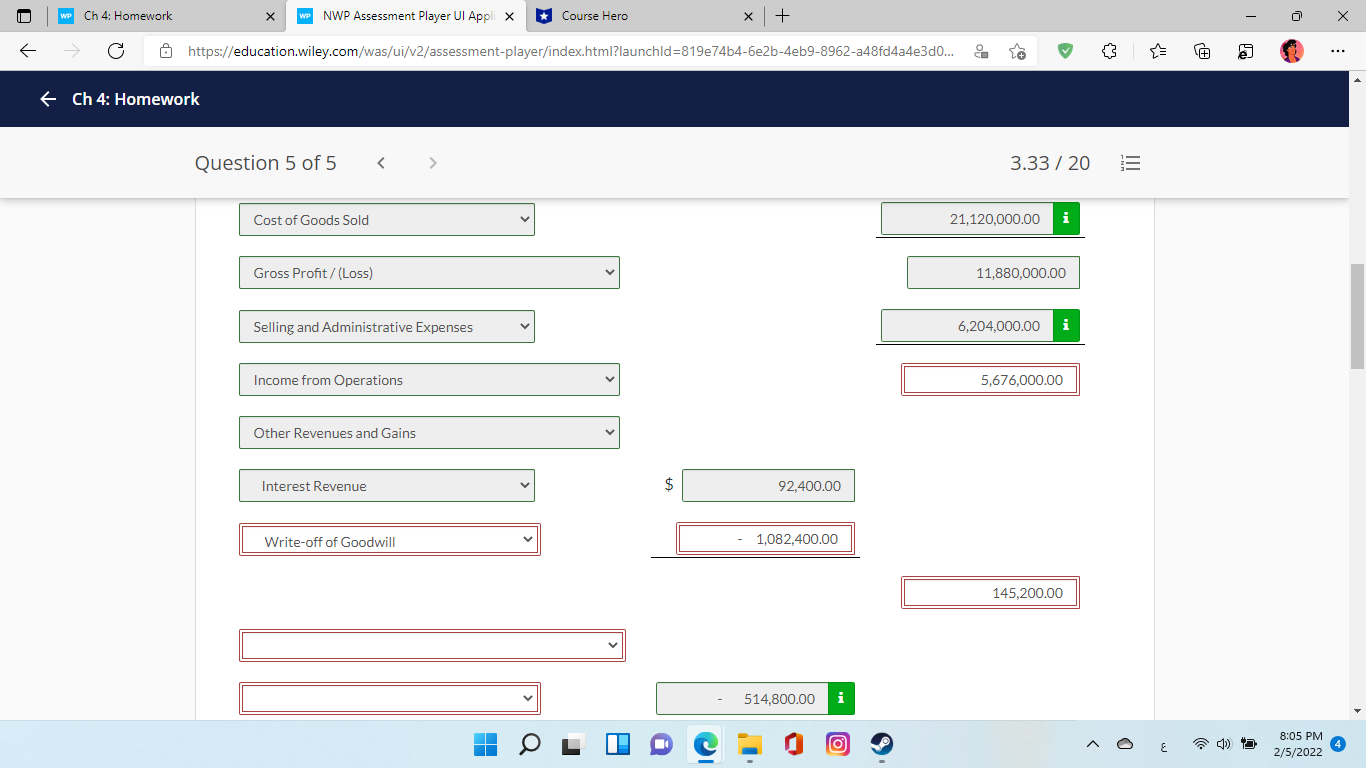Switch to the Ch 4: Homework tab
Screen dimensions: 1366x768
point(165,16)
